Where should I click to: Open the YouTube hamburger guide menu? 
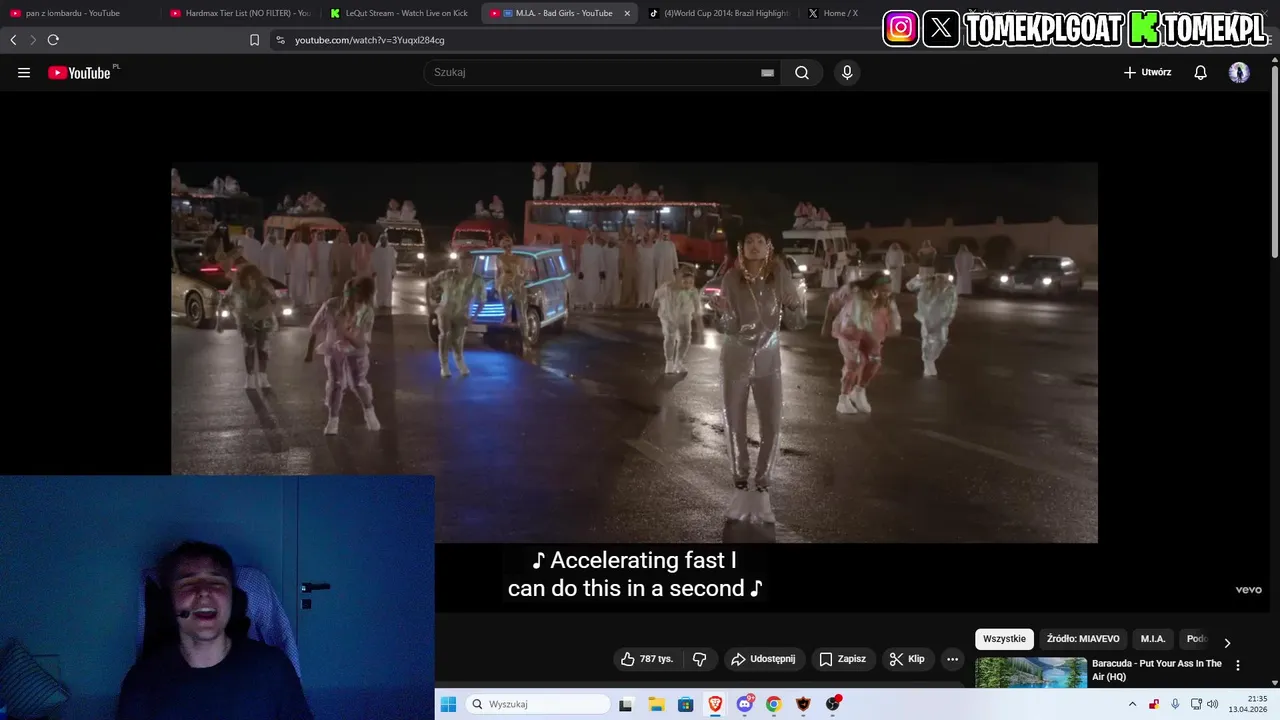click(x=24, y=73)
